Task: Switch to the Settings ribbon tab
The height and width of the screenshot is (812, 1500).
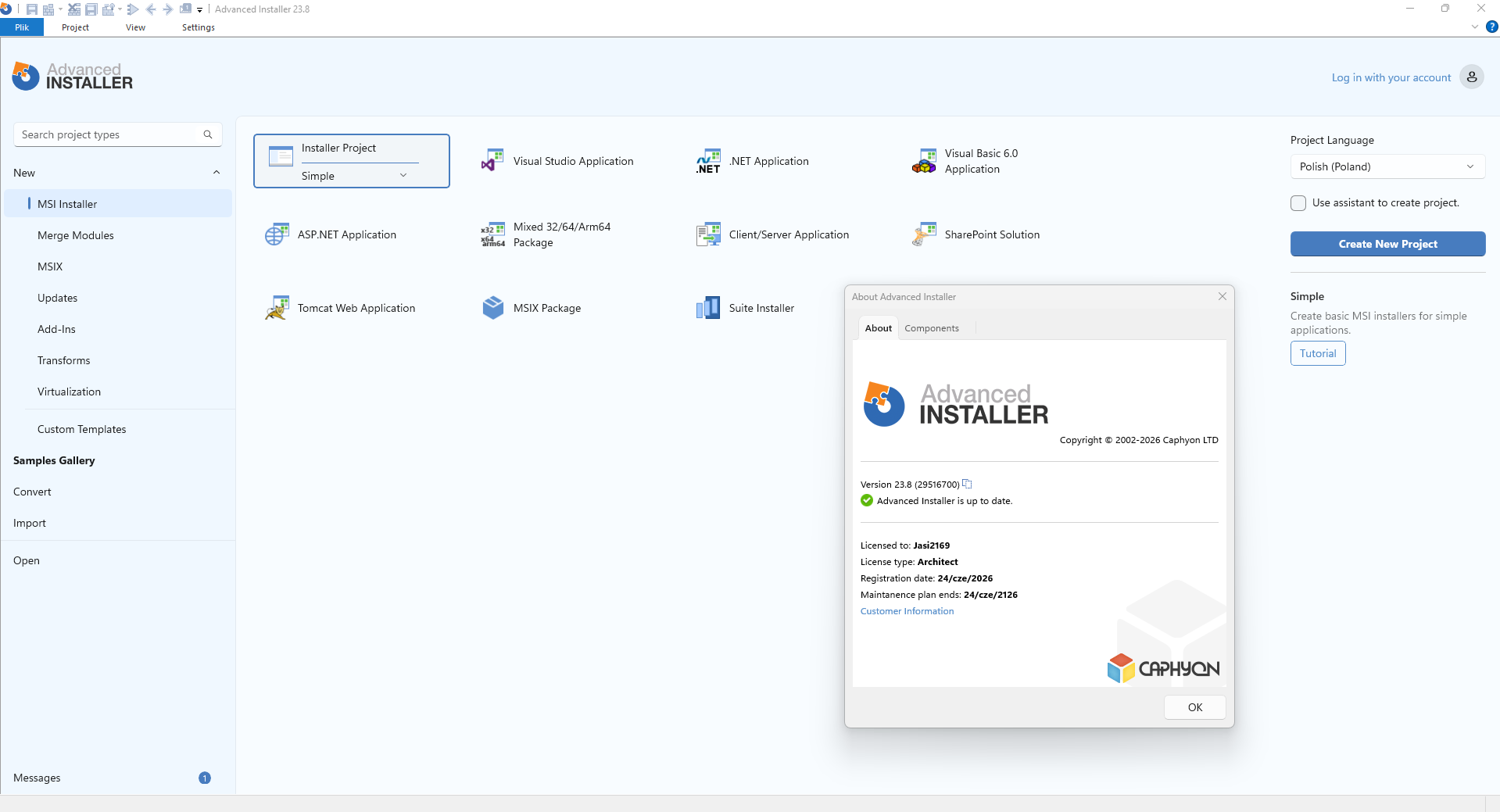Action: [x=199, y=27]
